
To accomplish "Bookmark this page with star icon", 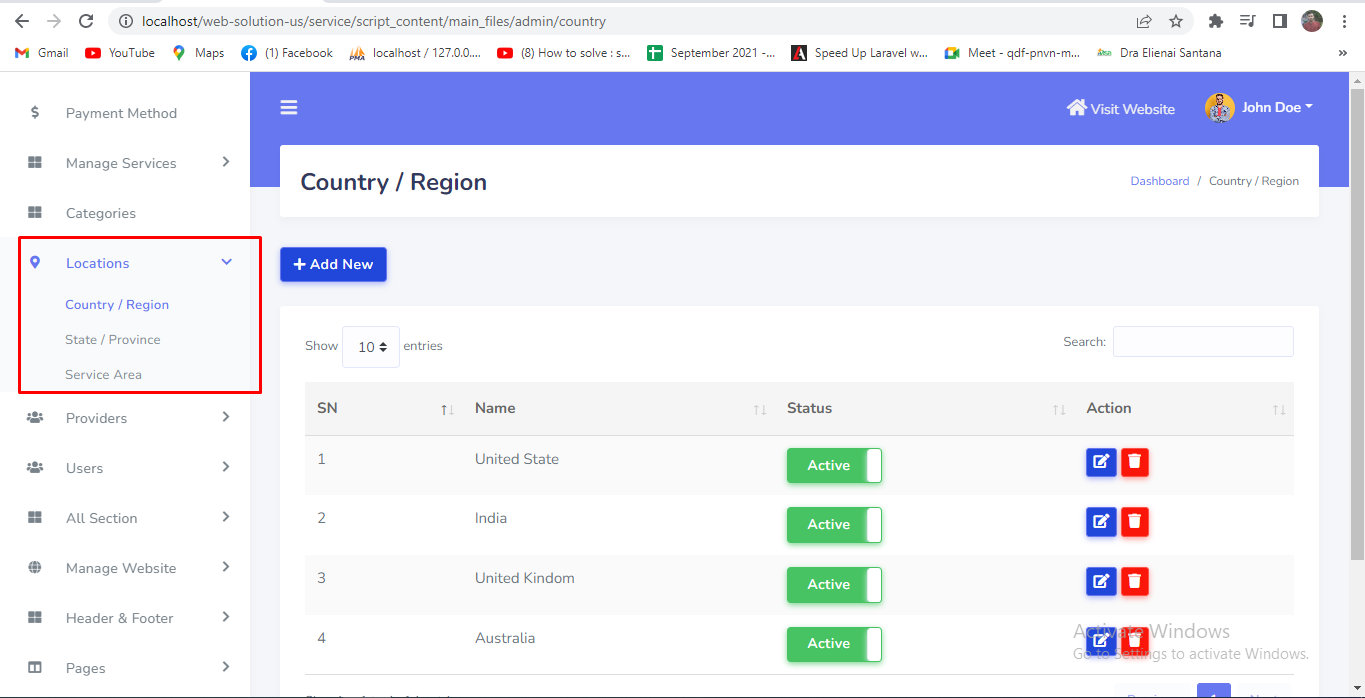I will click(x=1176, y=21).
